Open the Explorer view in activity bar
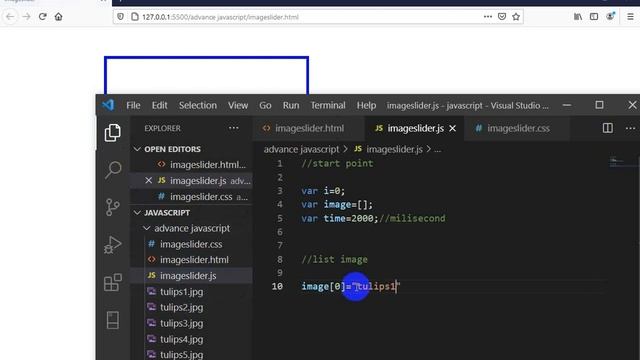The height and width of the screenshot is (360, 640). [x=113, y=133]
